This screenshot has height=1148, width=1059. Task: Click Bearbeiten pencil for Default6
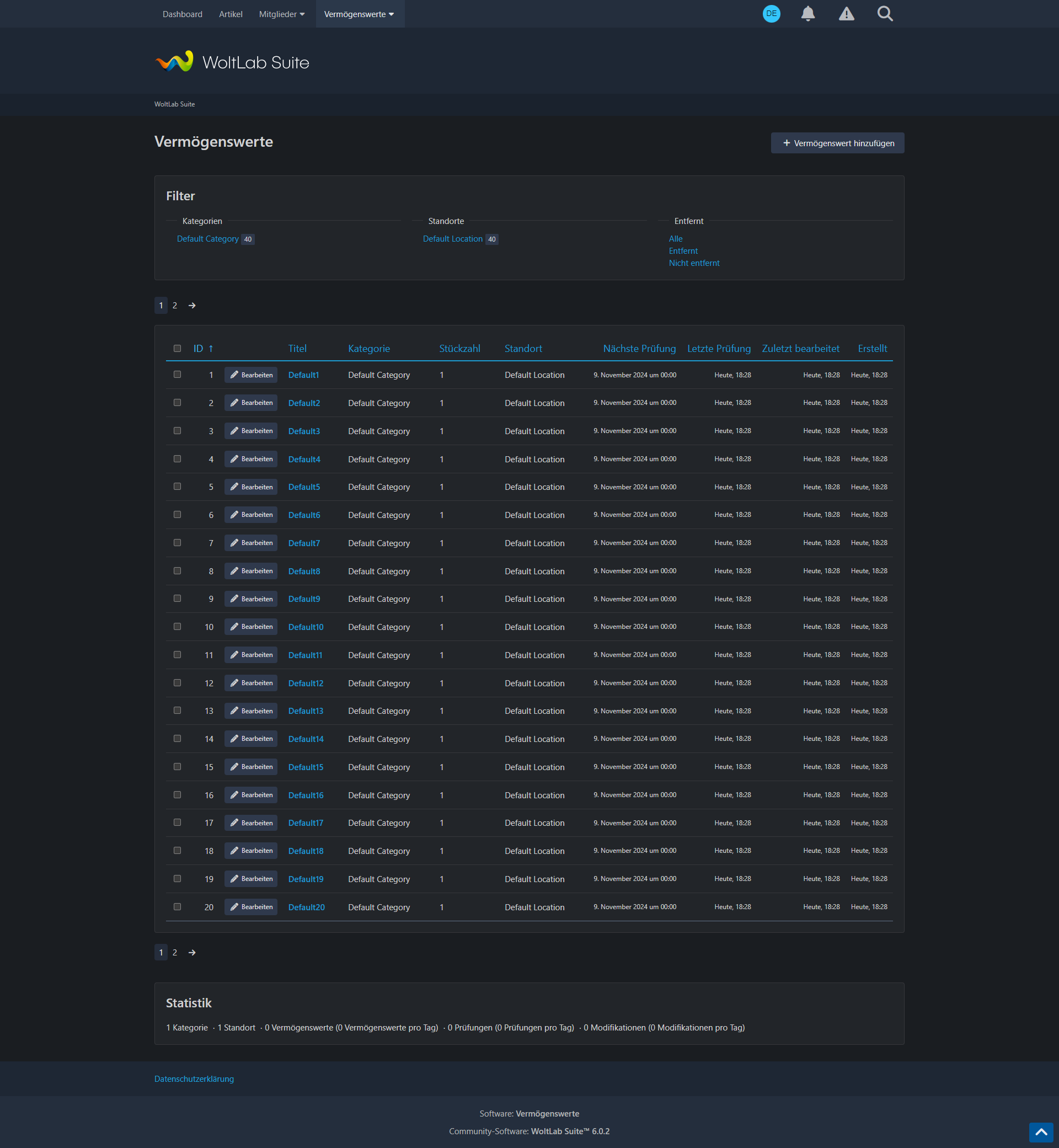251,515
